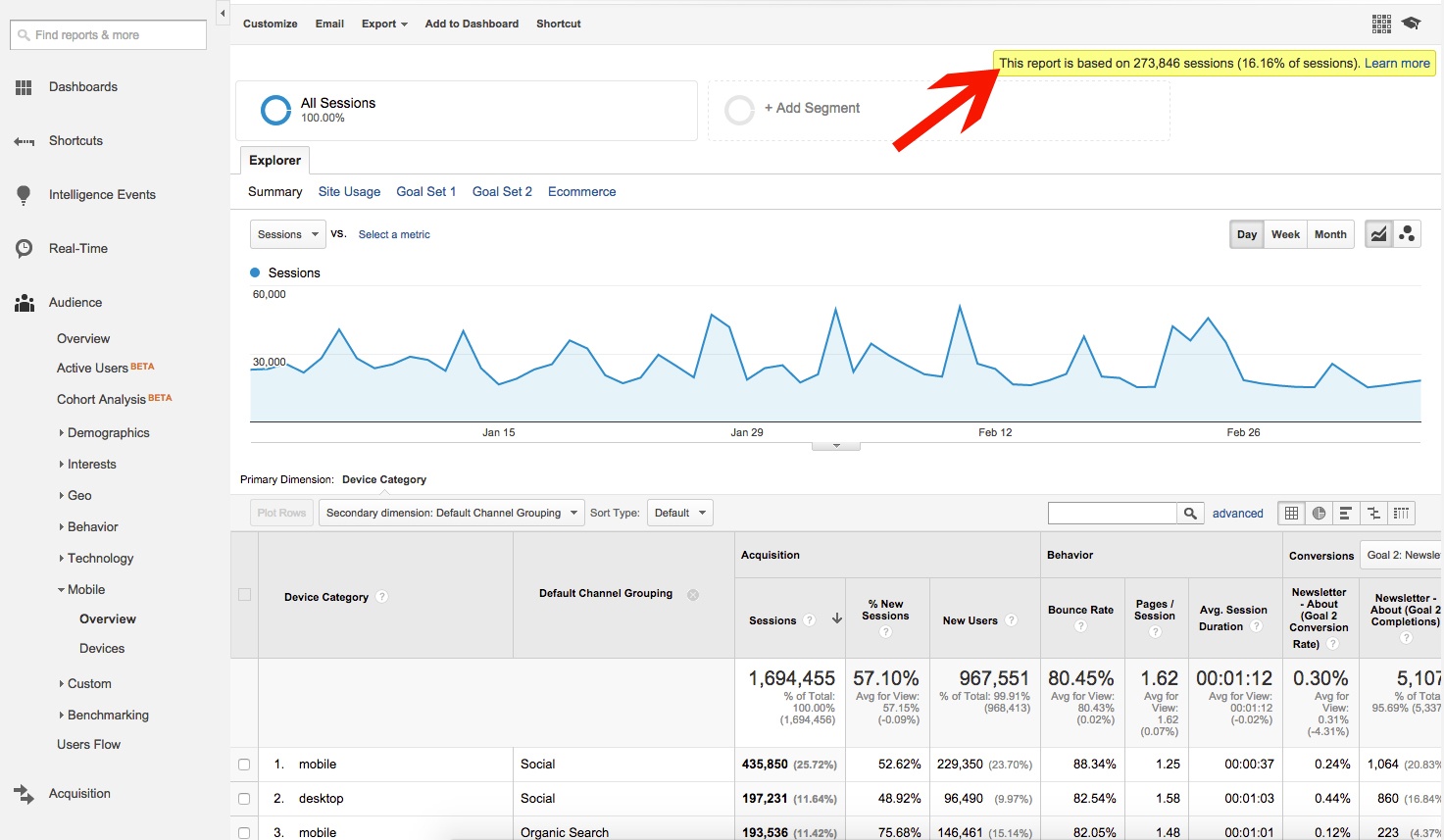Viewport: 1444px width, 840px height.
Task: Switch table to Percentage pie chart view
Action: (x=1318, y=512)
